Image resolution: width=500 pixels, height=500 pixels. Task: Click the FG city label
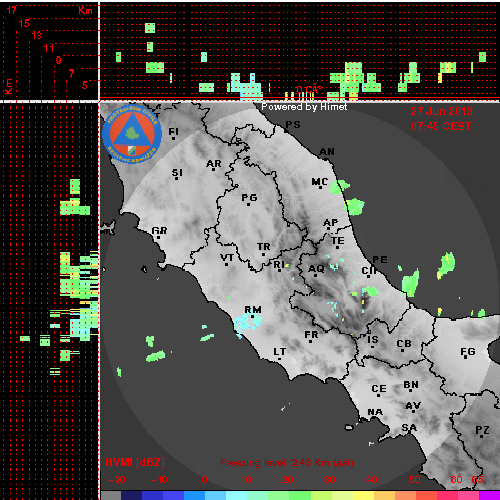click(468, 351)
